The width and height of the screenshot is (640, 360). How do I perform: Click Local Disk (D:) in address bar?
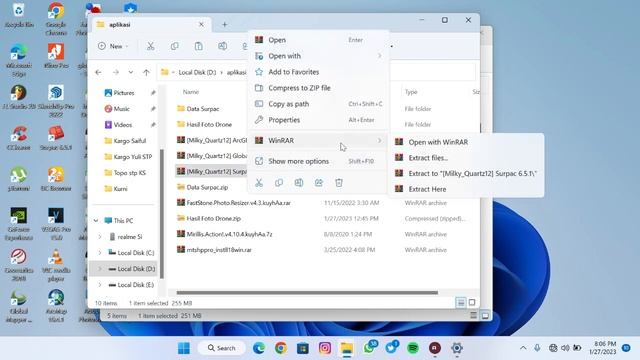[x=197, y=72]
